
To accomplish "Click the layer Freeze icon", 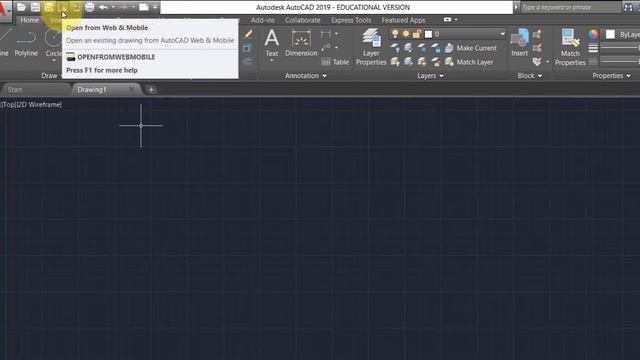I will 422,48.
